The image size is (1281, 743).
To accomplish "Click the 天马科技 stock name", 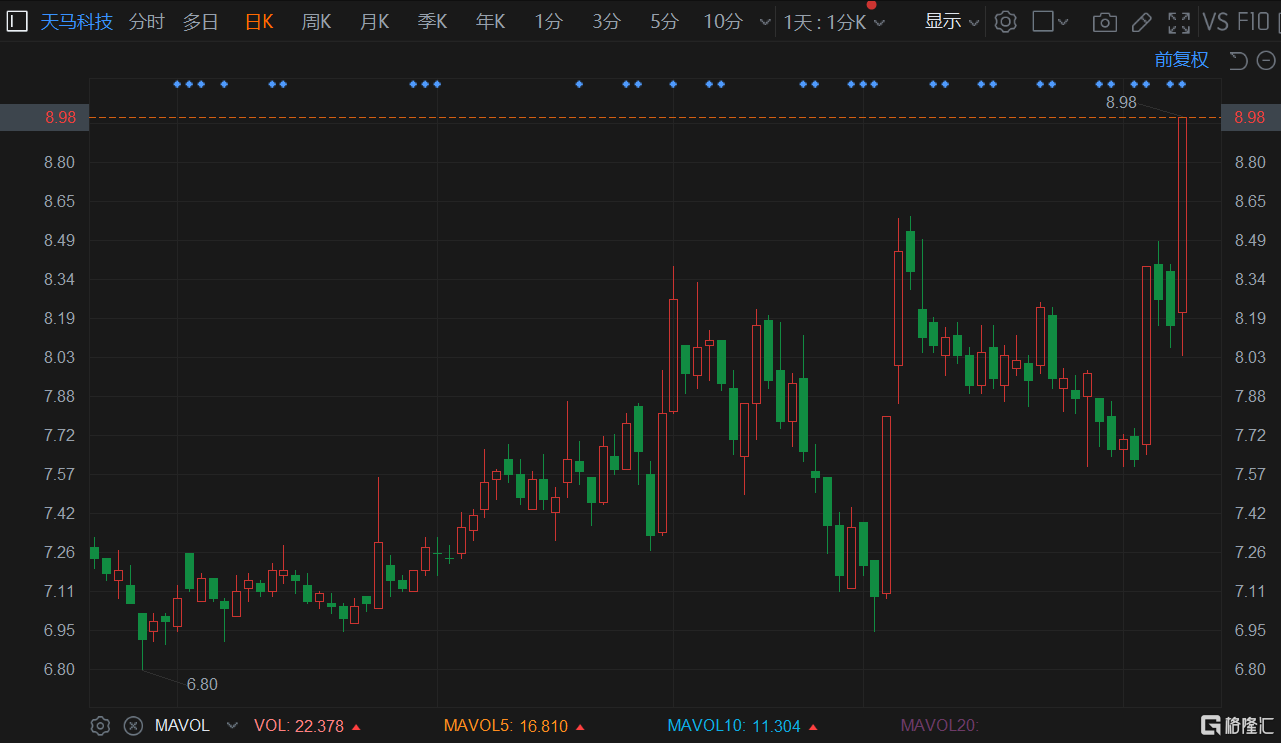I will pyautogui.click(x=76, y=21).
